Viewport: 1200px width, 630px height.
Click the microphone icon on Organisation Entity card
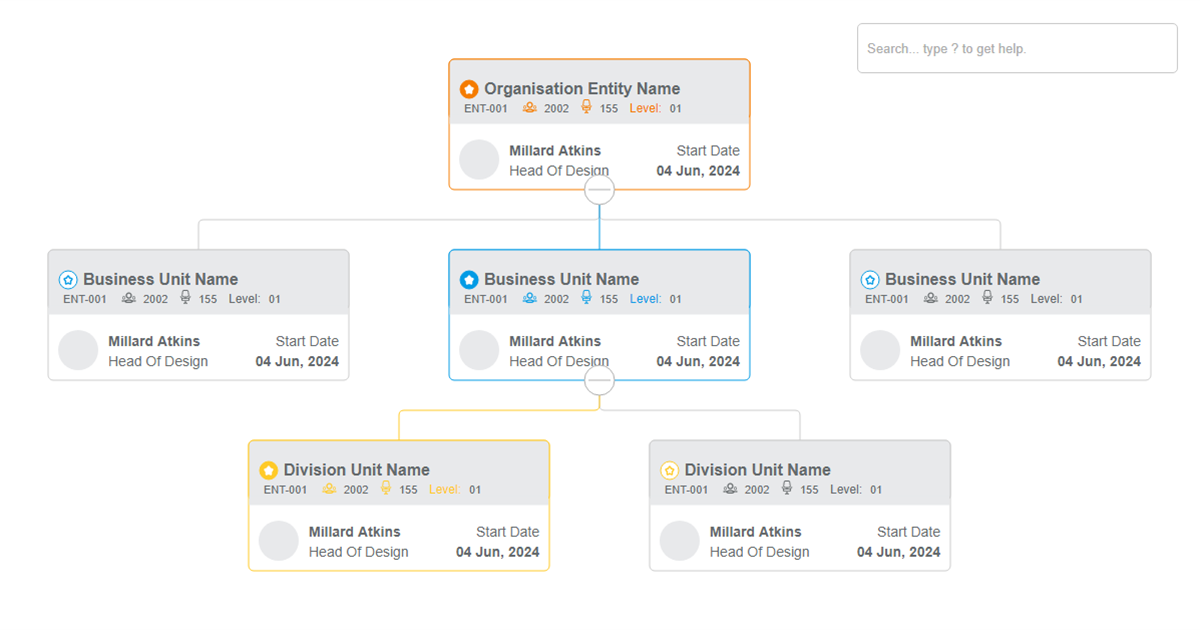tap(586, 107)
